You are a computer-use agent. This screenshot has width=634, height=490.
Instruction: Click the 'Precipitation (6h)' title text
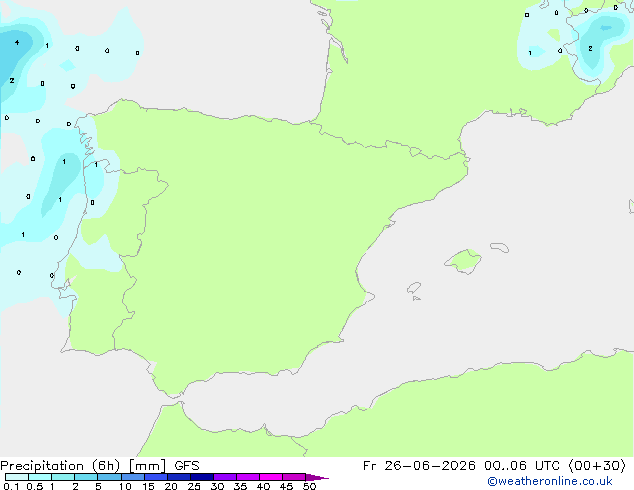pos(60,466)
